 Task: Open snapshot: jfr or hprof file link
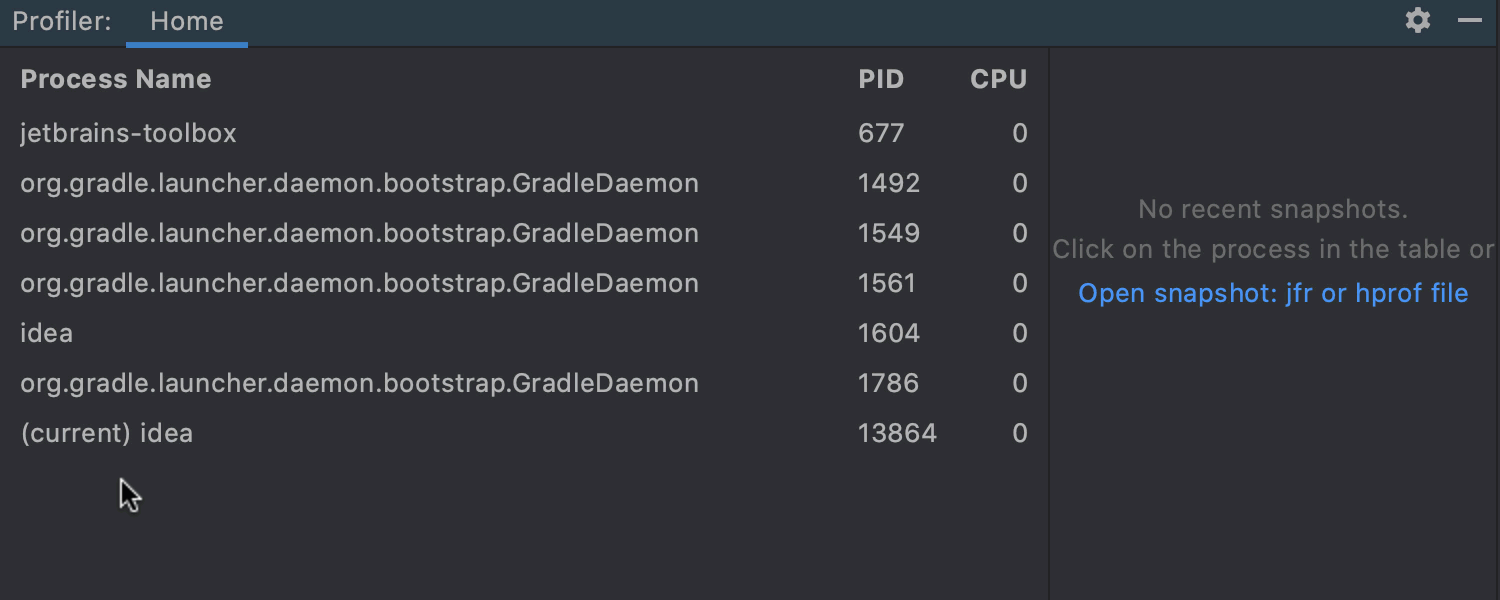(x=1273, y=294)
